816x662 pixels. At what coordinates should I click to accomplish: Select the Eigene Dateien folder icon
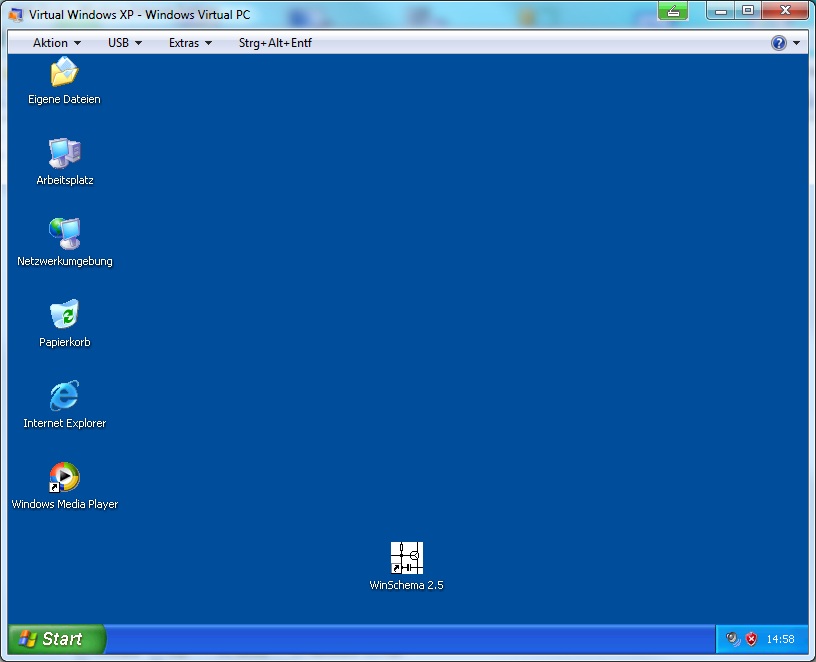tap(64, 73)
